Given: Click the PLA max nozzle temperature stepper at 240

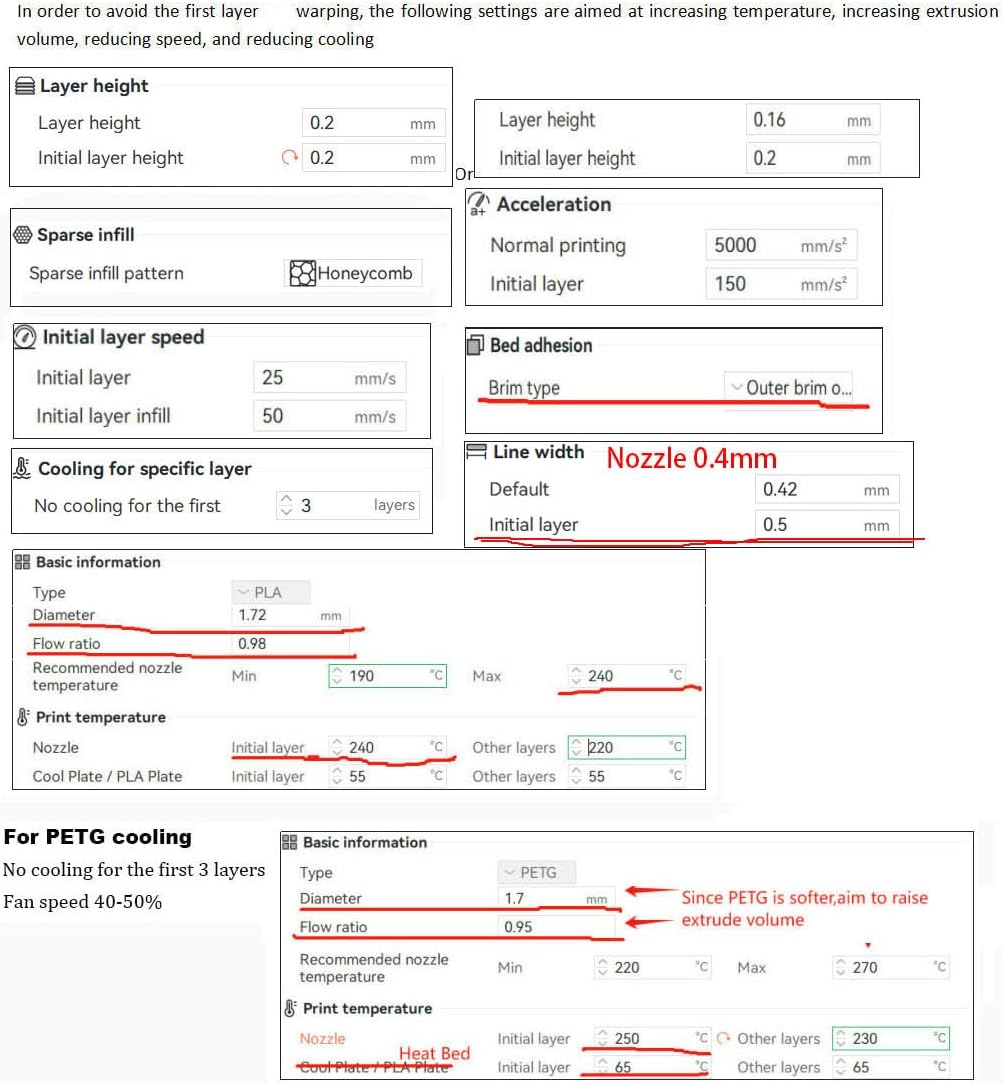Looking at the screenshot, I should pyautogui.click(x=576, y=676).
